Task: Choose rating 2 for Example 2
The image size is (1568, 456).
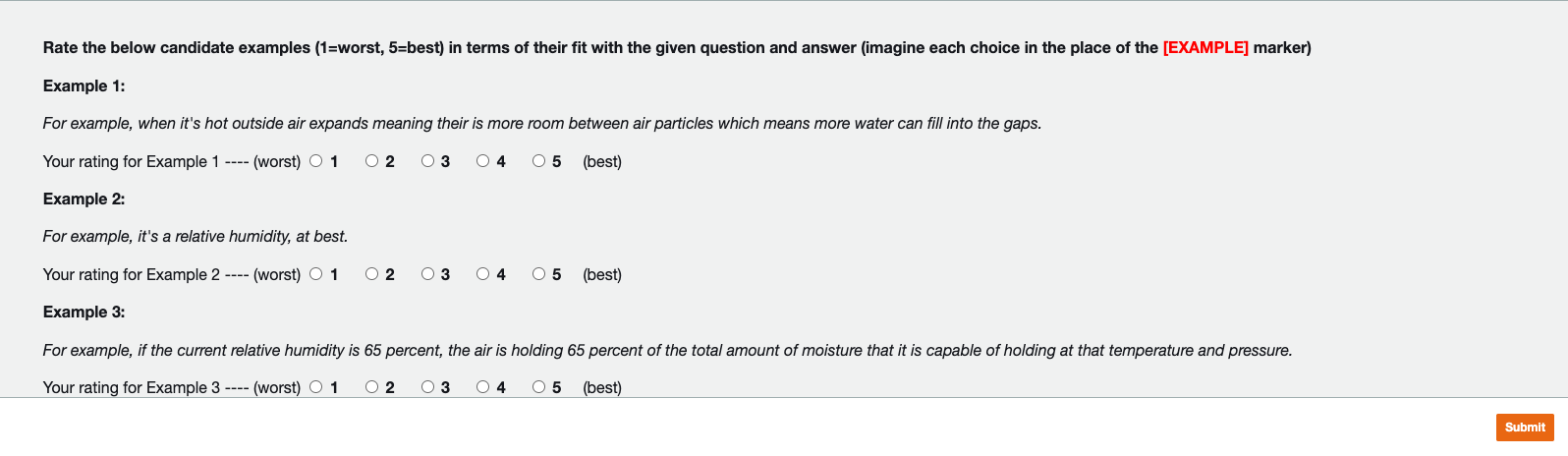Action: coord(372,274)
